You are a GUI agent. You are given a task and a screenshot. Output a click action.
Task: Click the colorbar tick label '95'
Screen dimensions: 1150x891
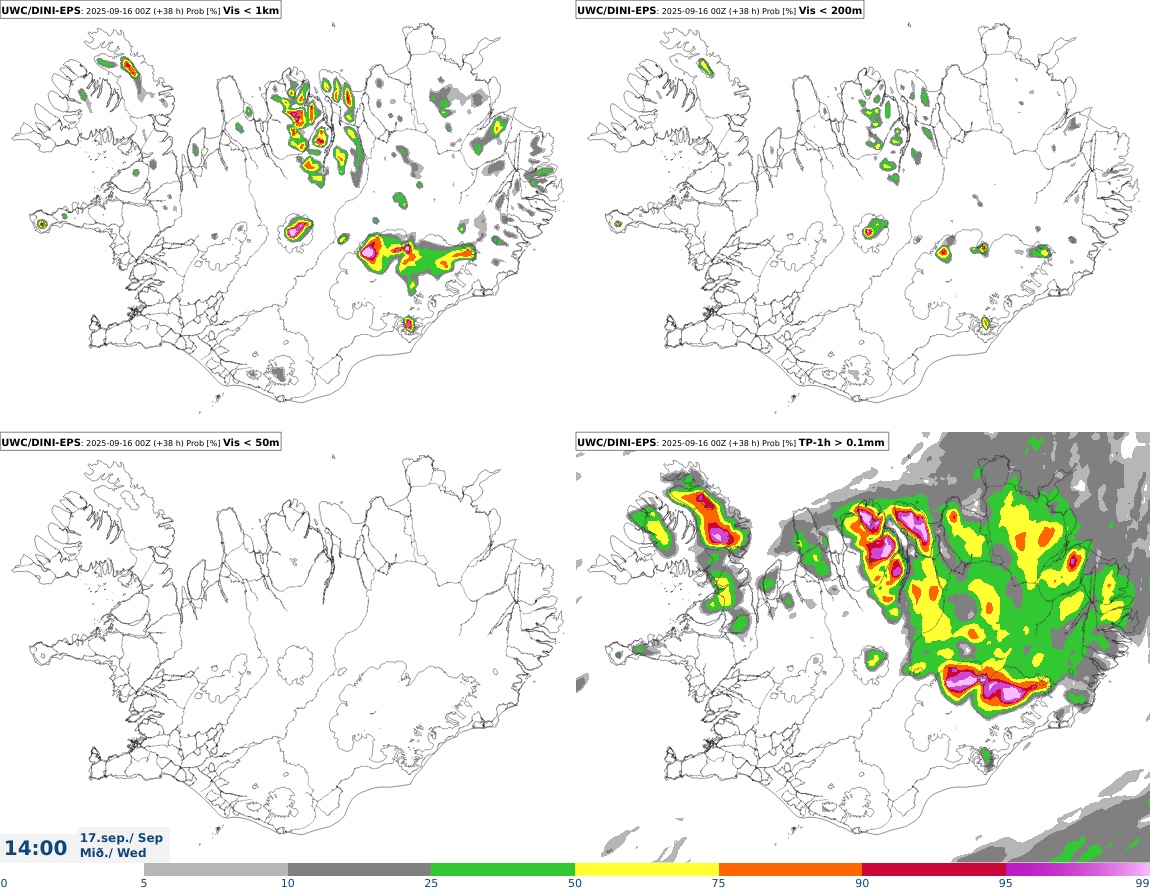click(x=1006, y=884)
